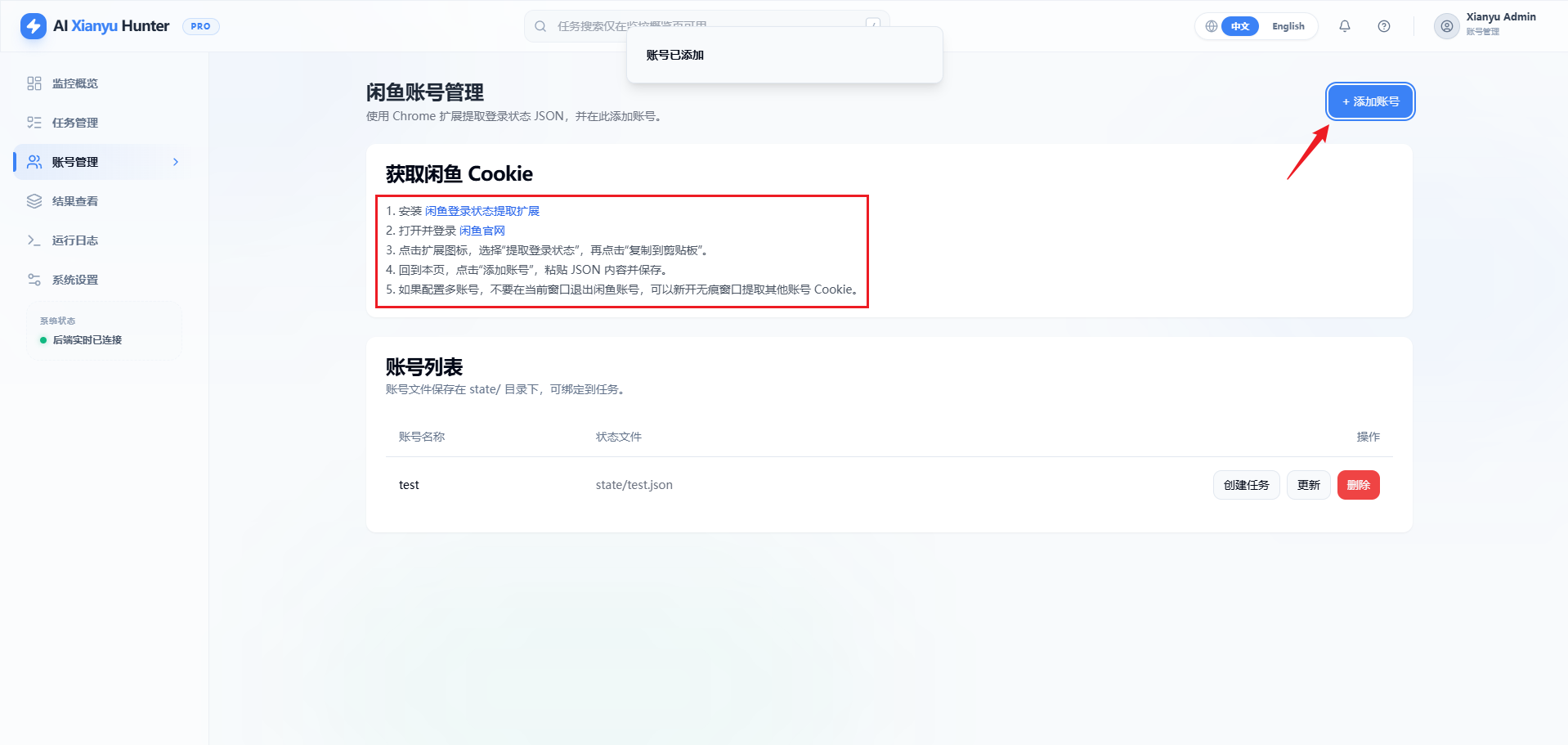Expand the 账号管理 chevron arrow
Screen dimensions: 1568x745
(x=176, y=162)
